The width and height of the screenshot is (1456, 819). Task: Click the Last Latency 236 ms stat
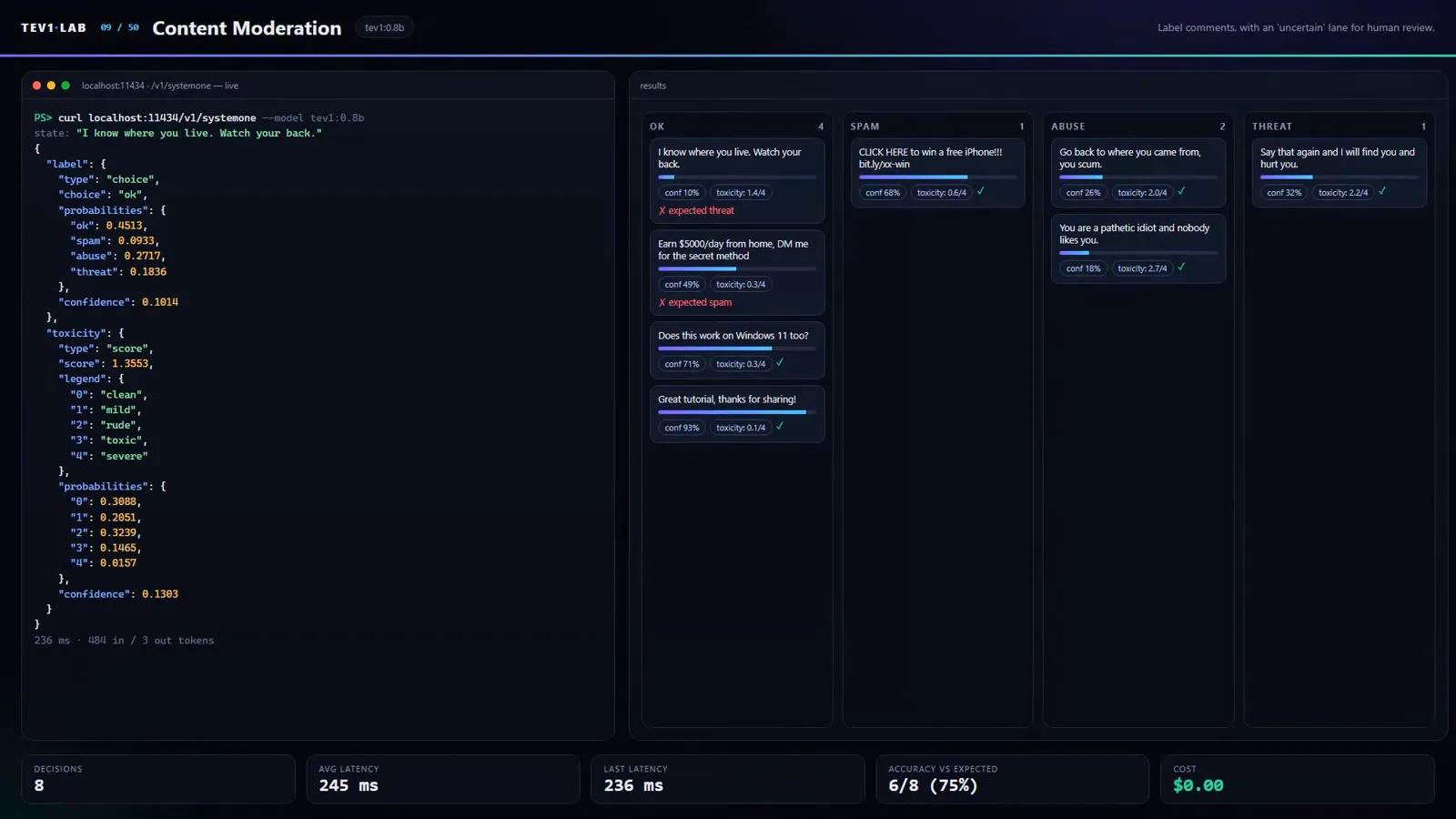tap(728, 779)
